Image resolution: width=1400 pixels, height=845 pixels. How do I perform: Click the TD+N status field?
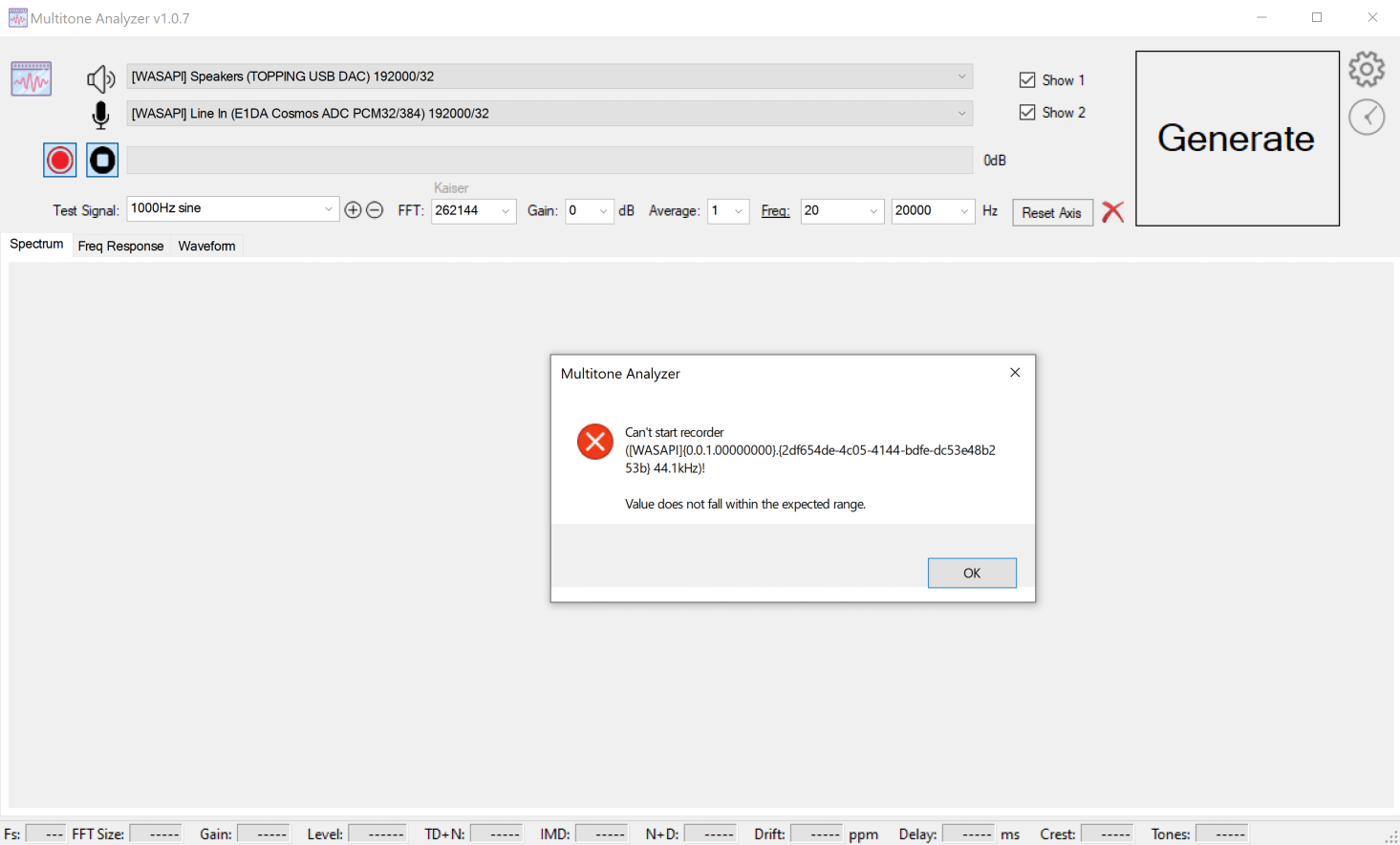pos(496,834)
